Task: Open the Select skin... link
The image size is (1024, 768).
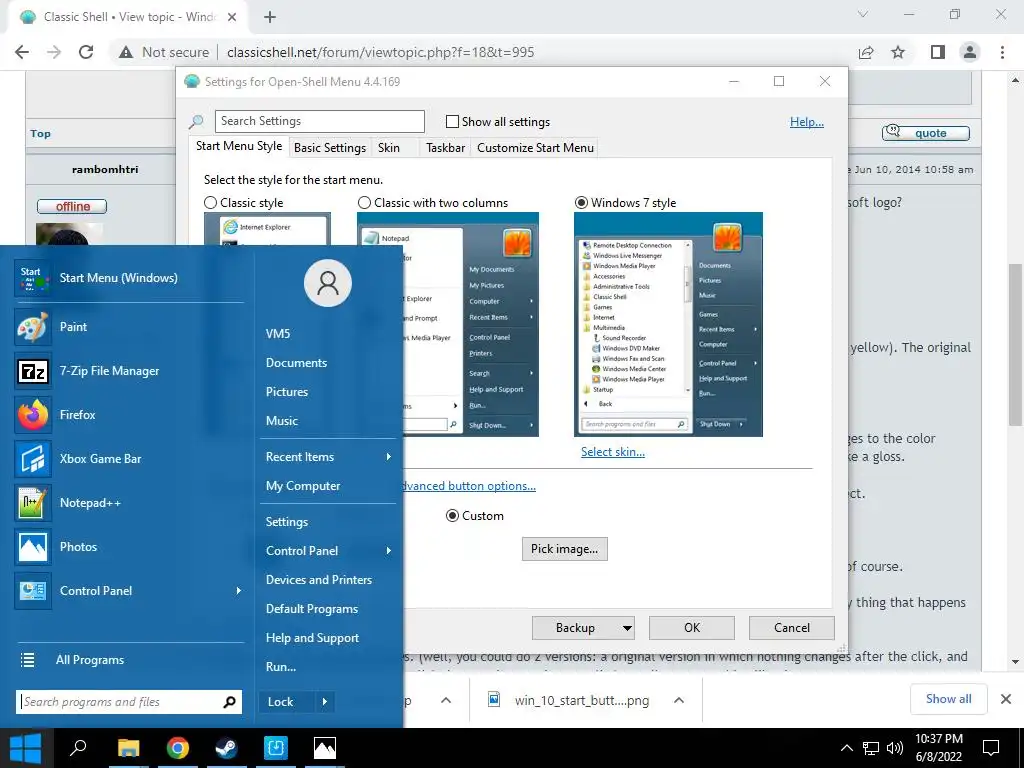Action: [613, 452]
